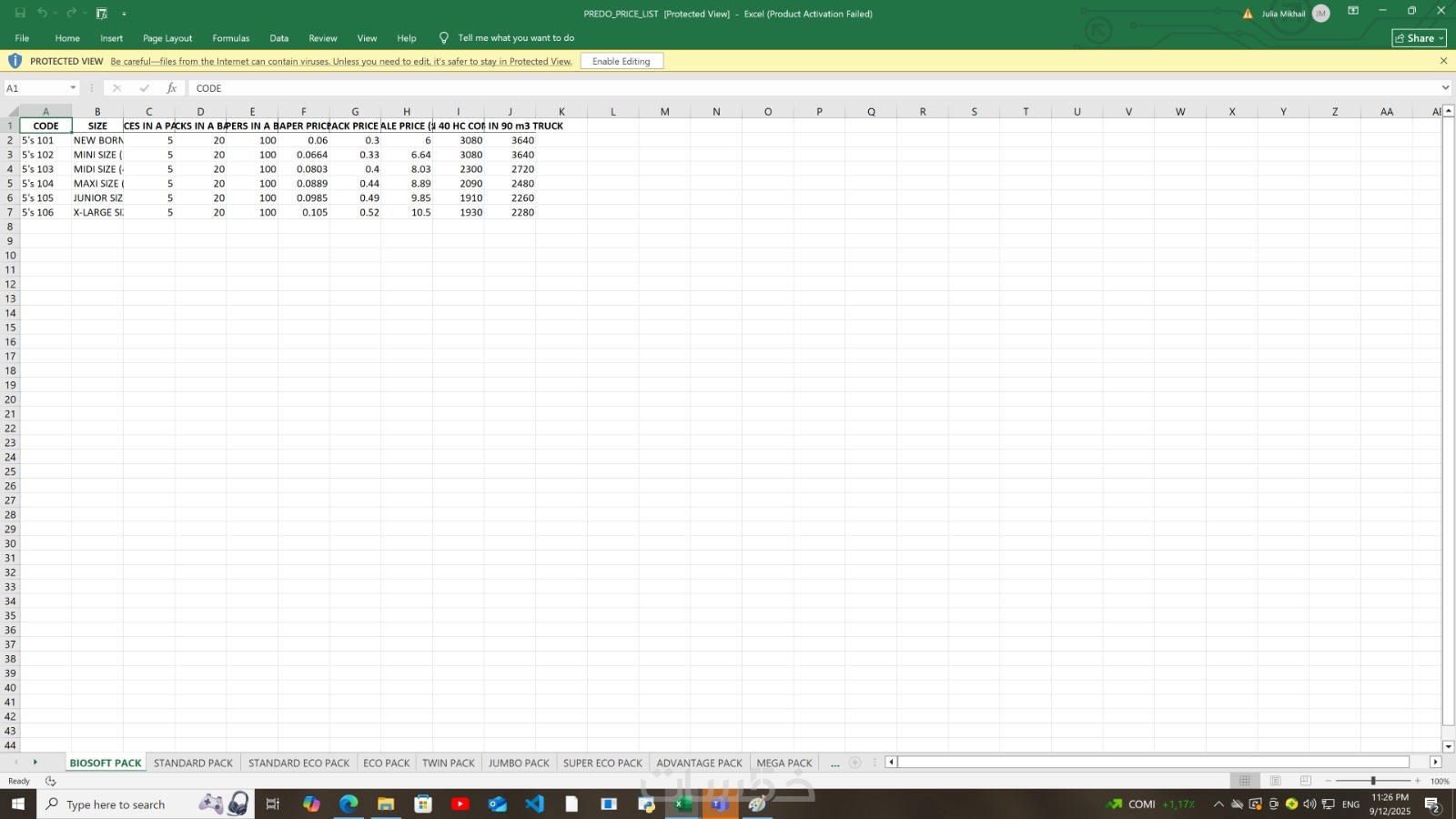
Task: Open Visual Studio Code from taskbar
Action: coord(534,804)
